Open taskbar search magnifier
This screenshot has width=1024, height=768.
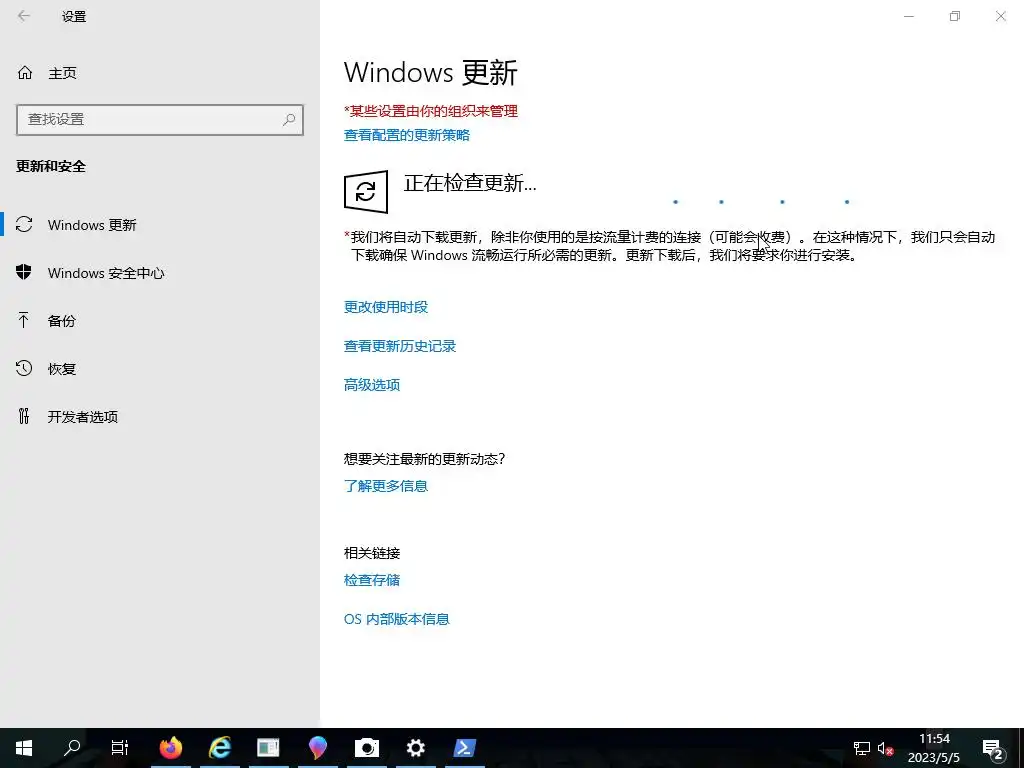click(x=72, y=748)
